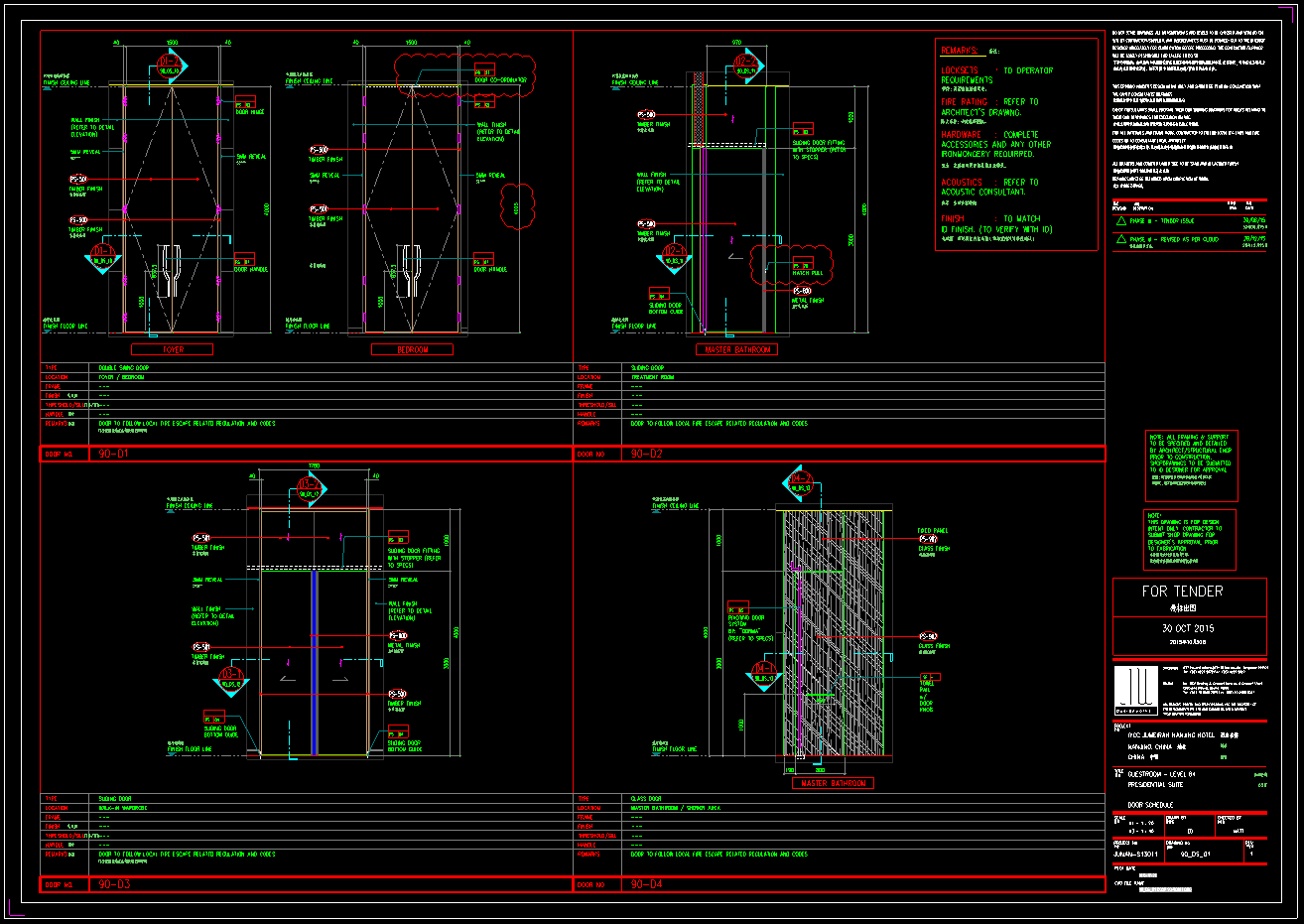Screen dimensions: 1304x924
Task: Click the SLIDING DOOR type cell for 90-D3
Action: coord(113,798)
